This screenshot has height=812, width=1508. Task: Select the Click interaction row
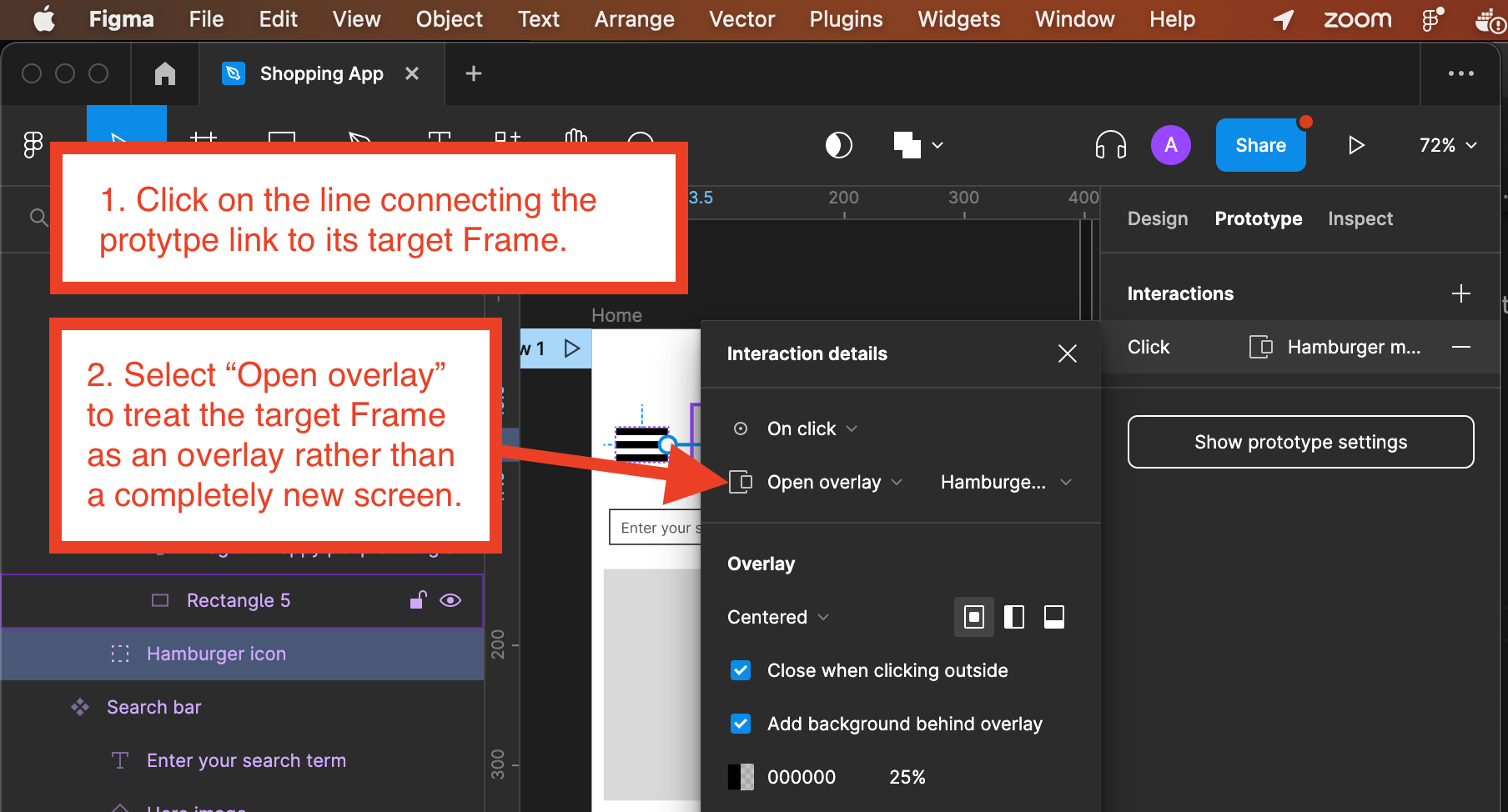click(x=1300, y=347)
